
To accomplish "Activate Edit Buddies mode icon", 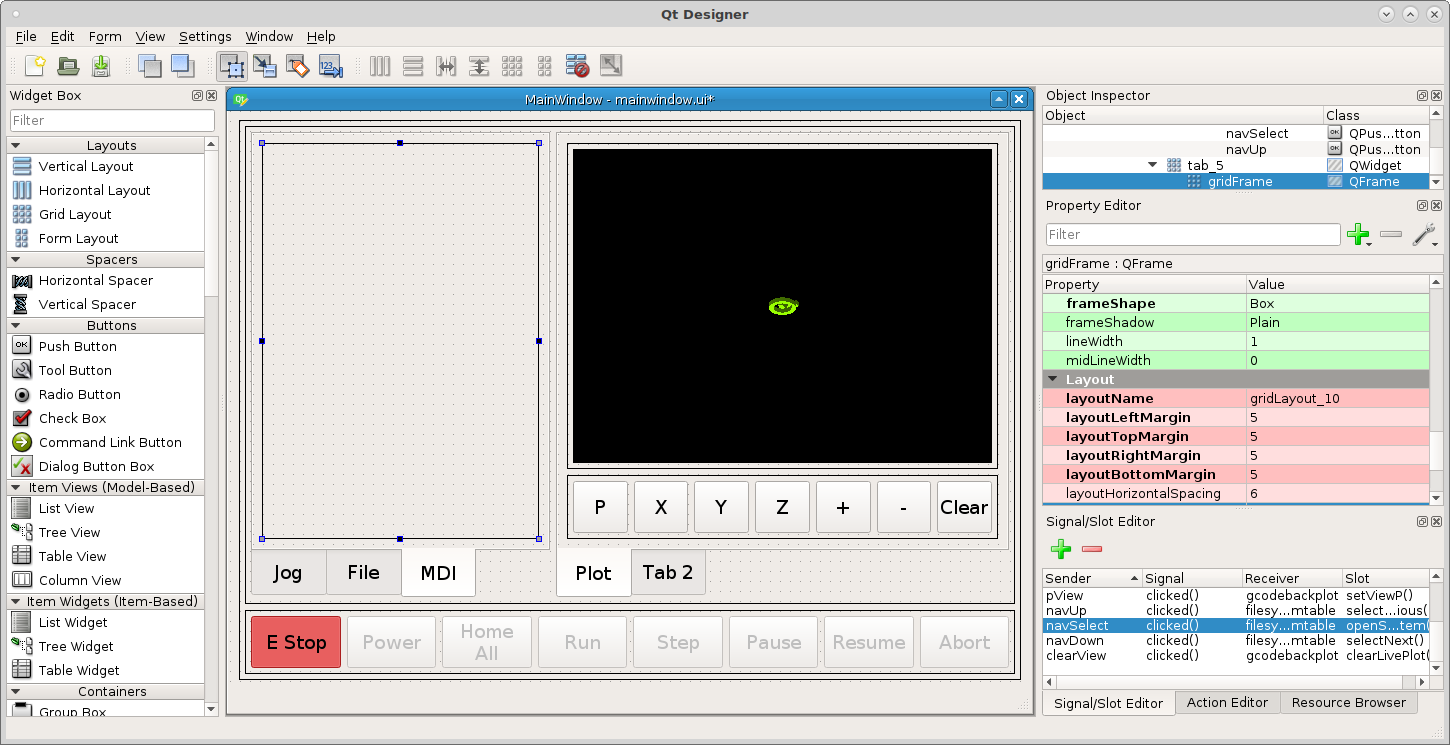I will (298, 66).
